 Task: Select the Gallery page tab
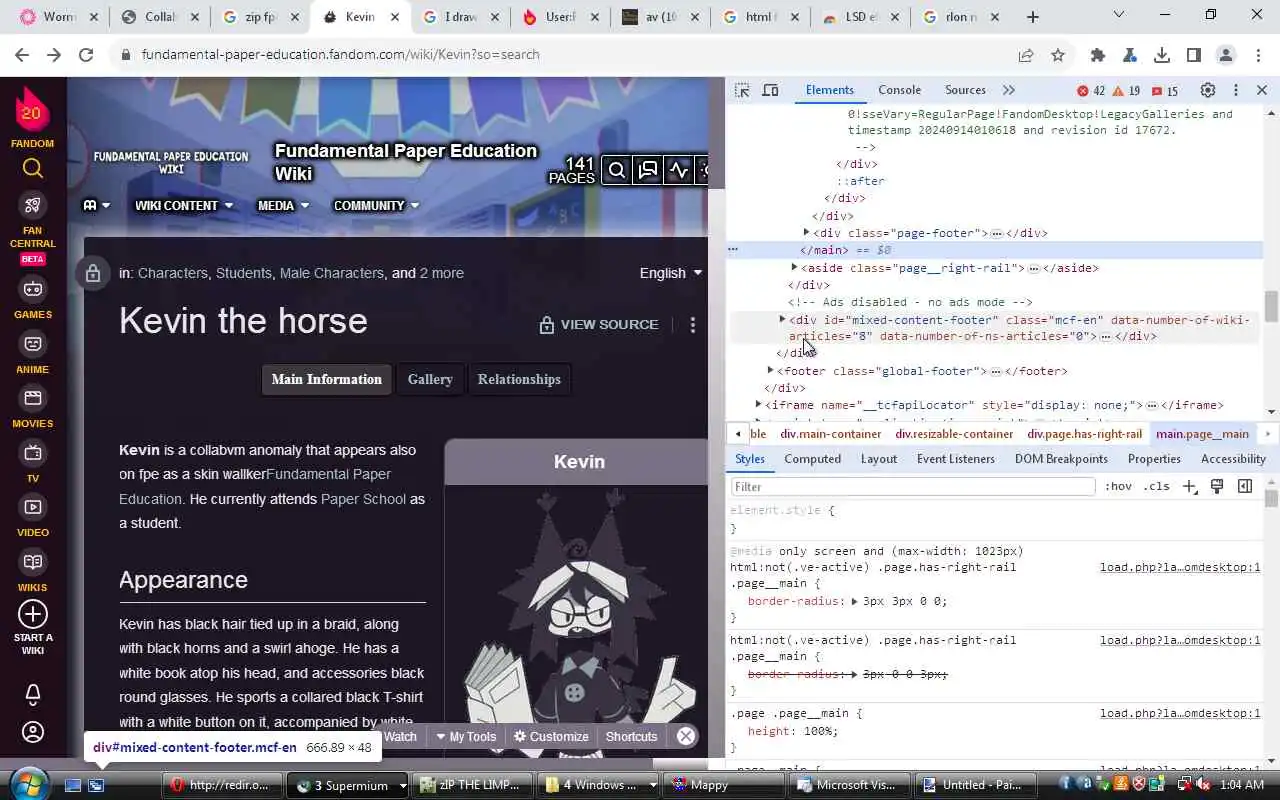[430, 379]
